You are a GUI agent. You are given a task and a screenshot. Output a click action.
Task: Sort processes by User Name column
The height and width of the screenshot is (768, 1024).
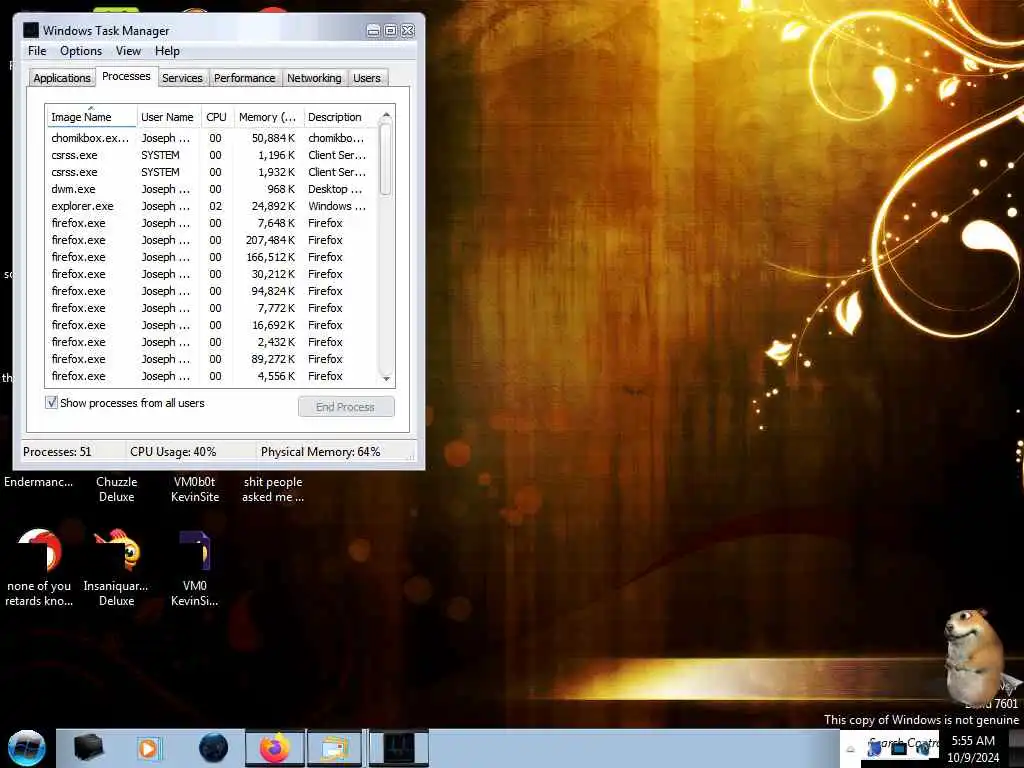point(168,117)
